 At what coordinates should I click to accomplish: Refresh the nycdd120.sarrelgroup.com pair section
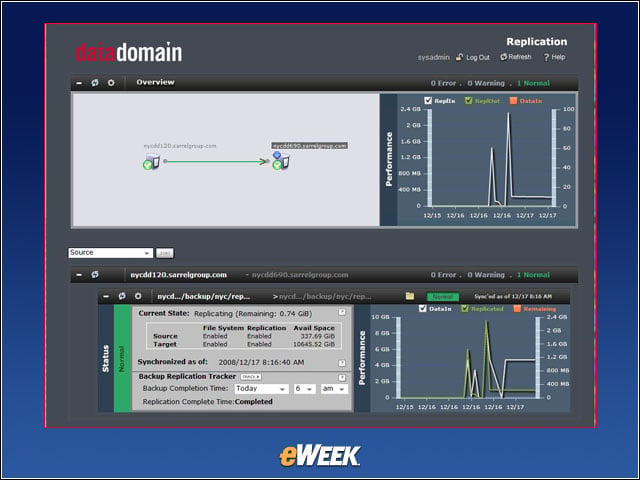95,275
